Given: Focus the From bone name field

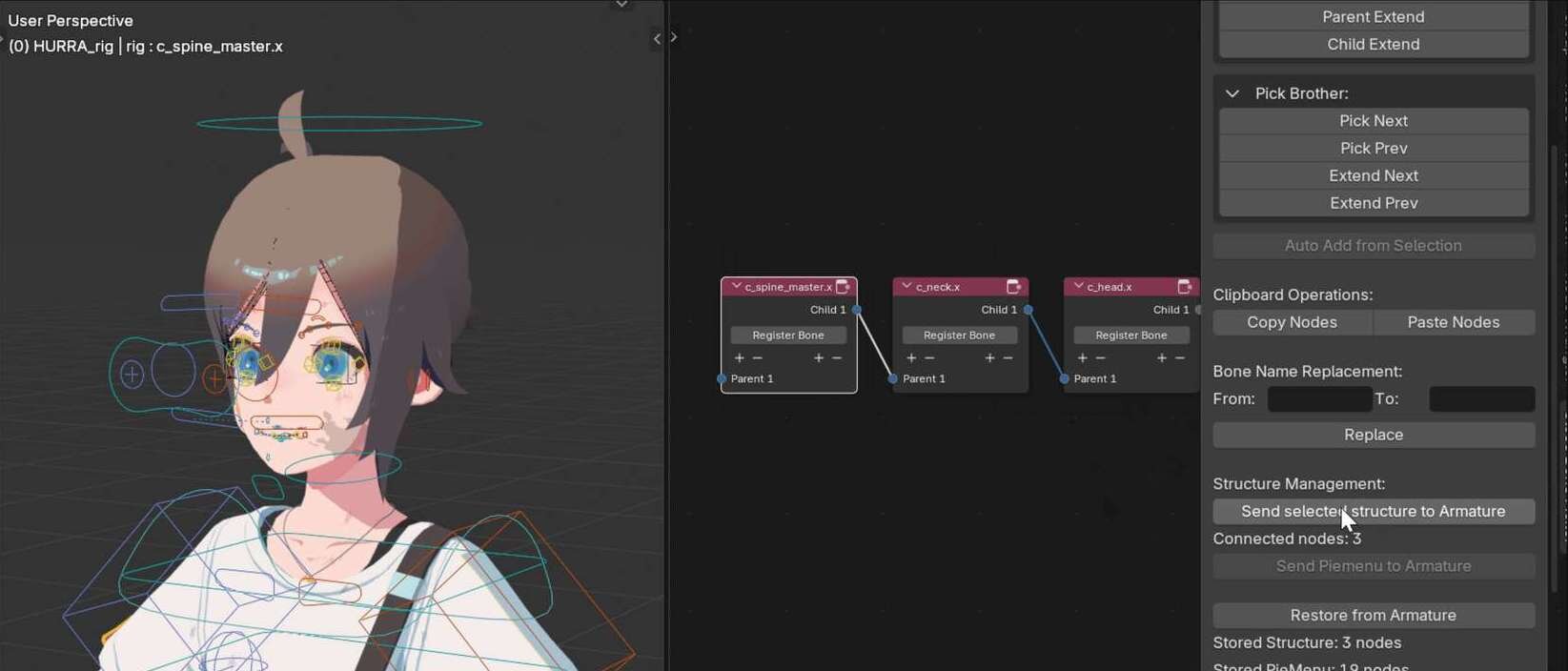Looking at the screenshot, I should click(1318, 399).
